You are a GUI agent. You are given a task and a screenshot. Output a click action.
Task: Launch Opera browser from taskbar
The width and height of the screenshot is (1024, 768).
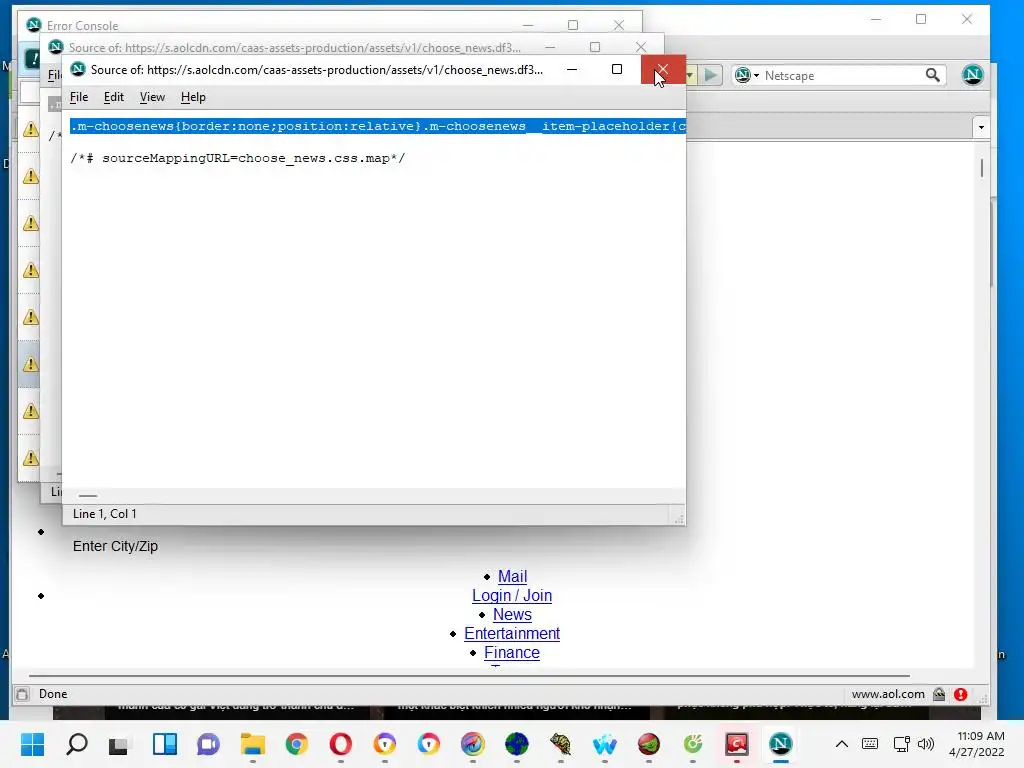click(340, 744)
